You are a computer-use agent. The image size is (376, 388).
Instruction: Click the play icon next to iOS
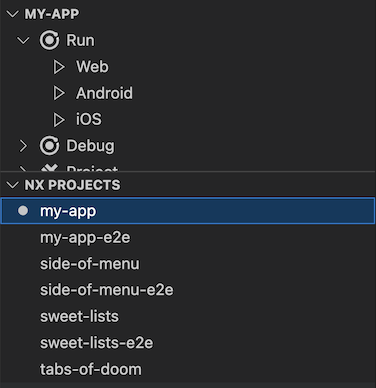tap(59, 120)
